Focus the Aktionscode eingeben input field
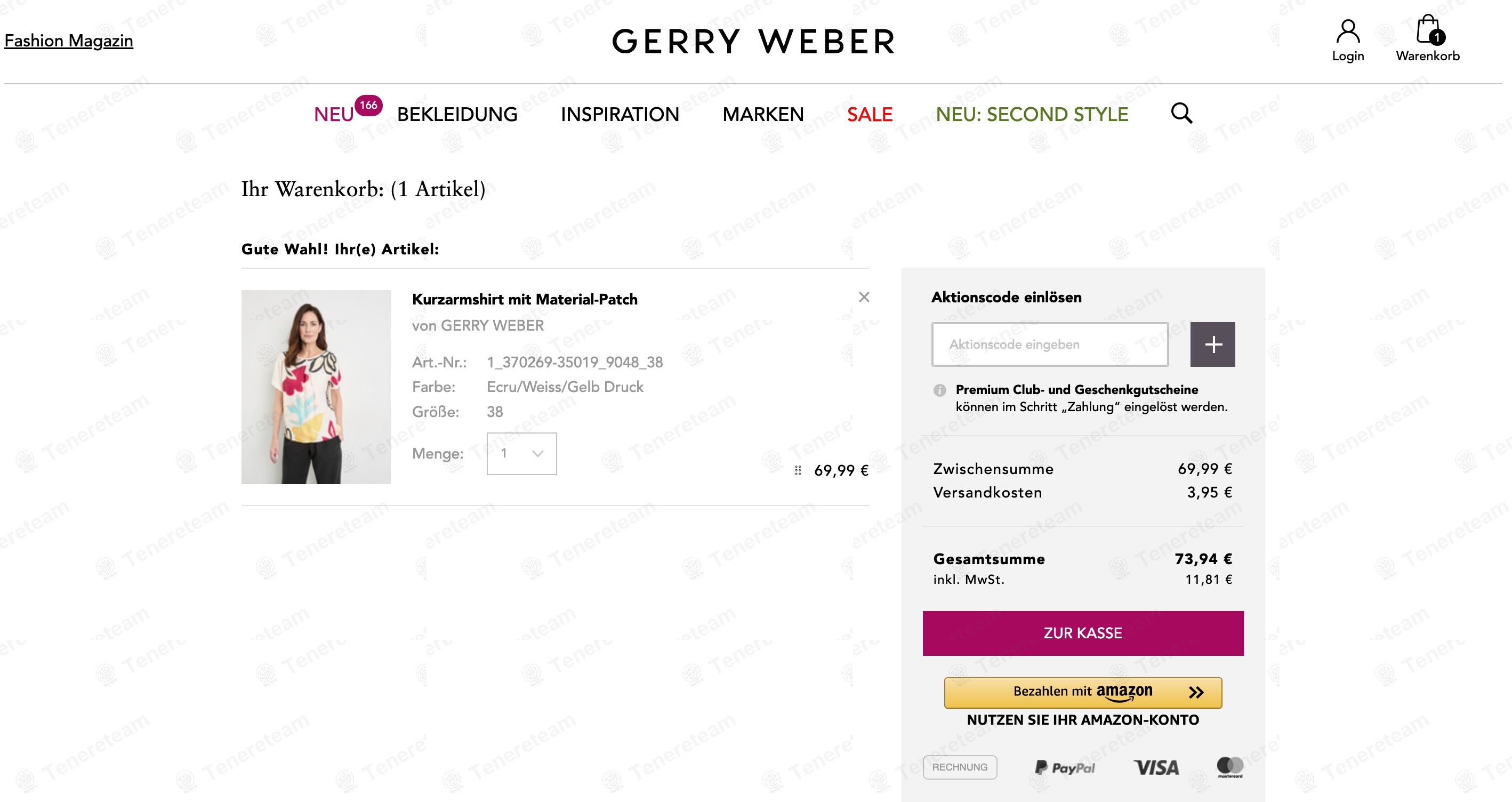 click(1049, 344)
